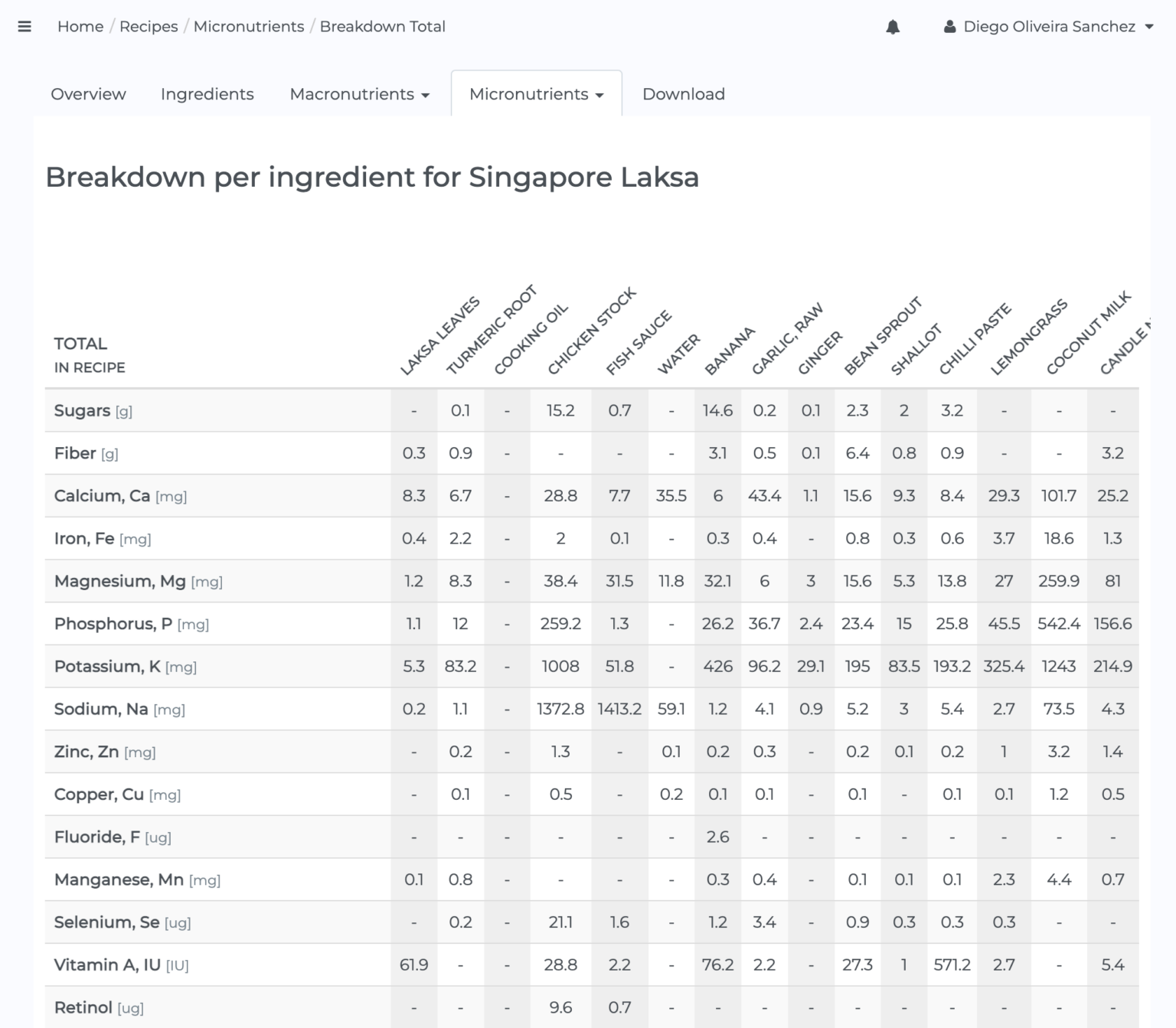Viewport: 1176px width, 1028px height.
Task: Click the Breakdown per ingredient page heading
Action: click(x=372, y=178)
